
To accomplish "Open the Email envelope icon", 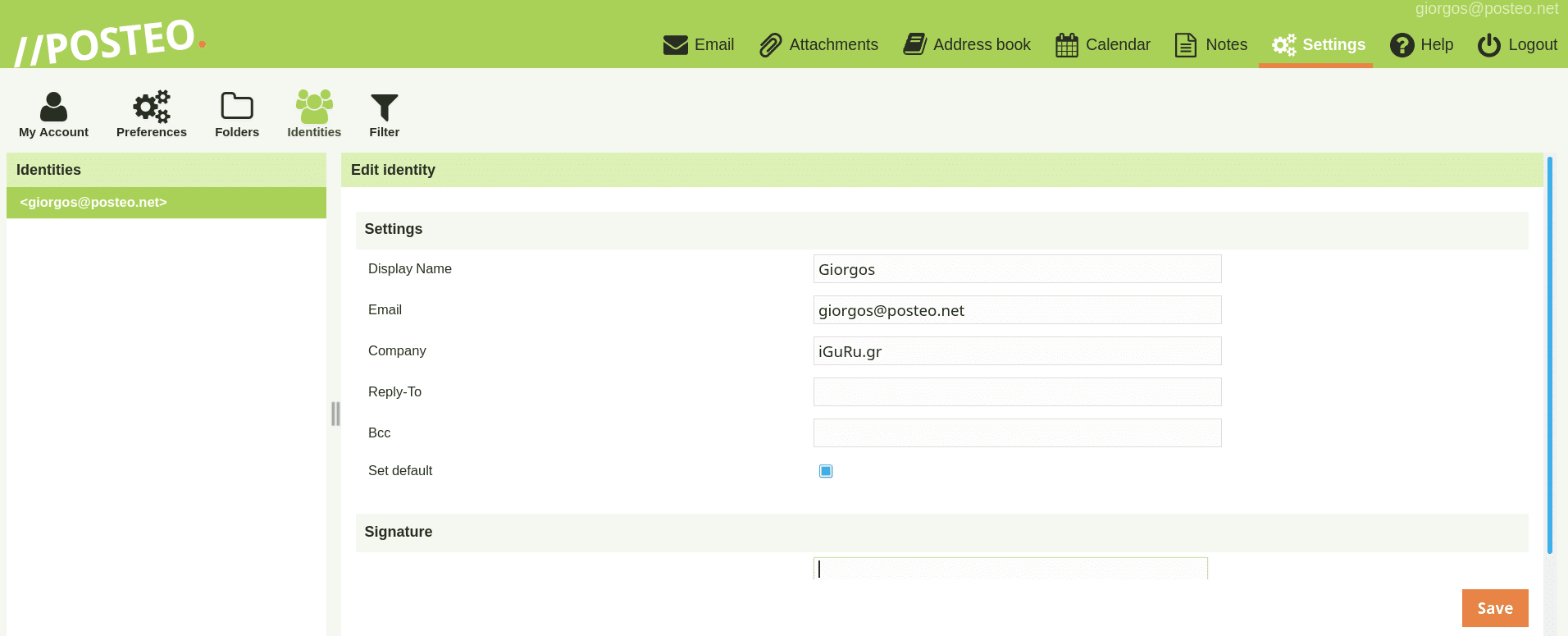I will click(x=675, y=45).
